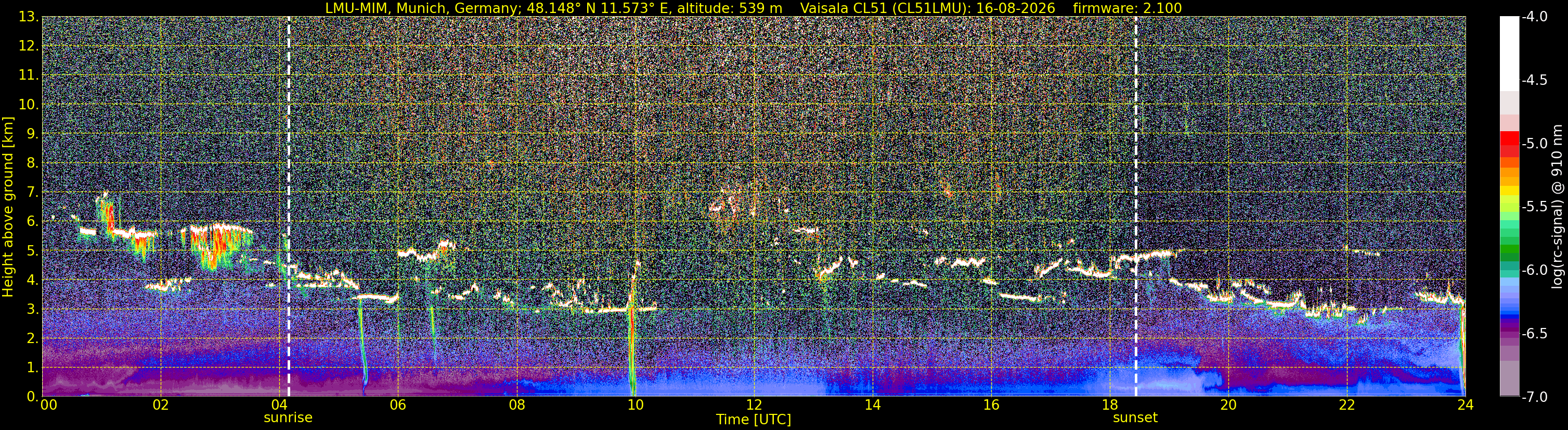Click the colorbar tick label '-5.0'
The height and width of the screenshot is (430, 1568).
pyautogui.click(x=1535, y=144)
